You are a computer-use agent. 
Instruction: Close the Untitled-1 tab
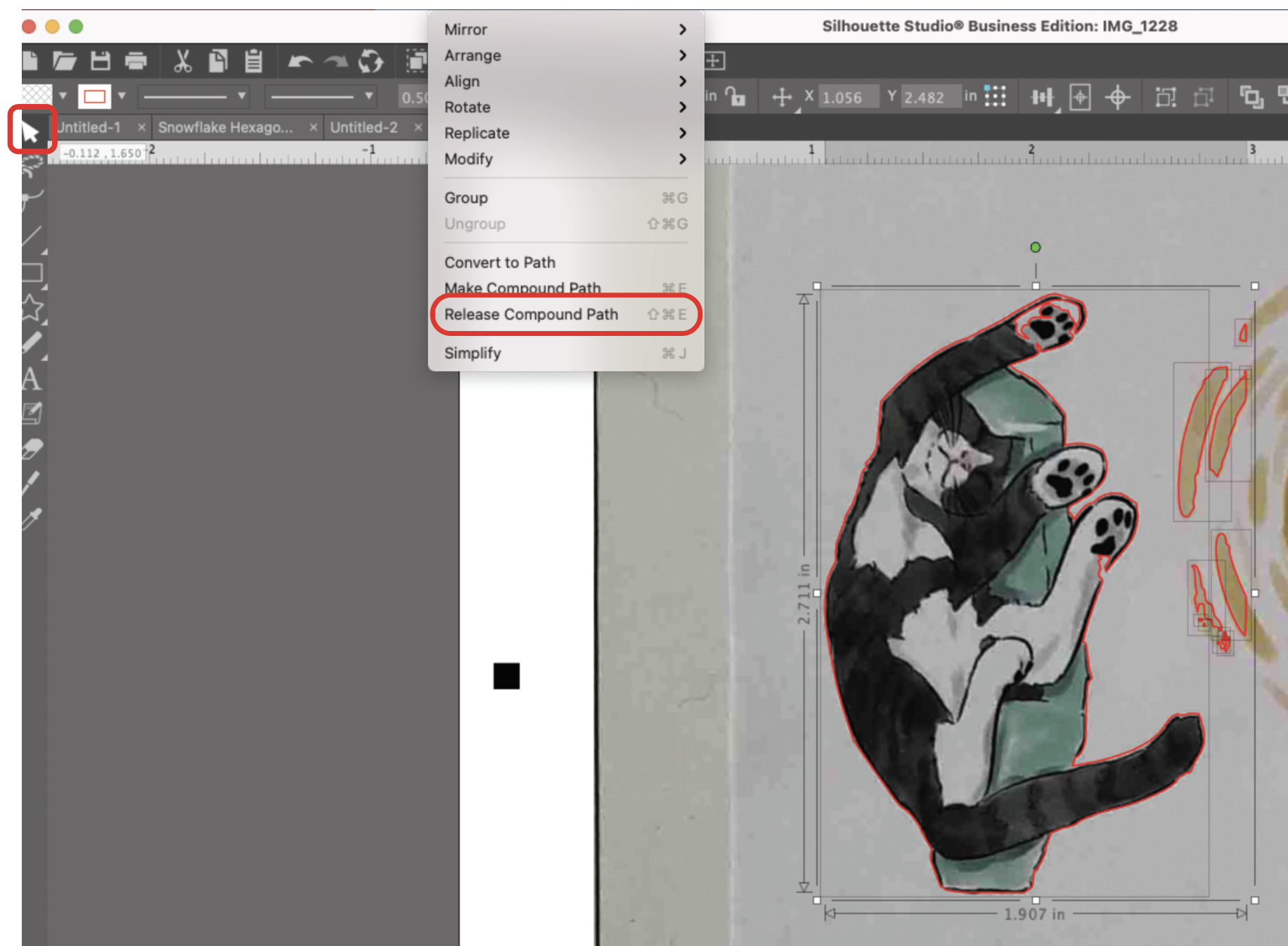(141, 127)
